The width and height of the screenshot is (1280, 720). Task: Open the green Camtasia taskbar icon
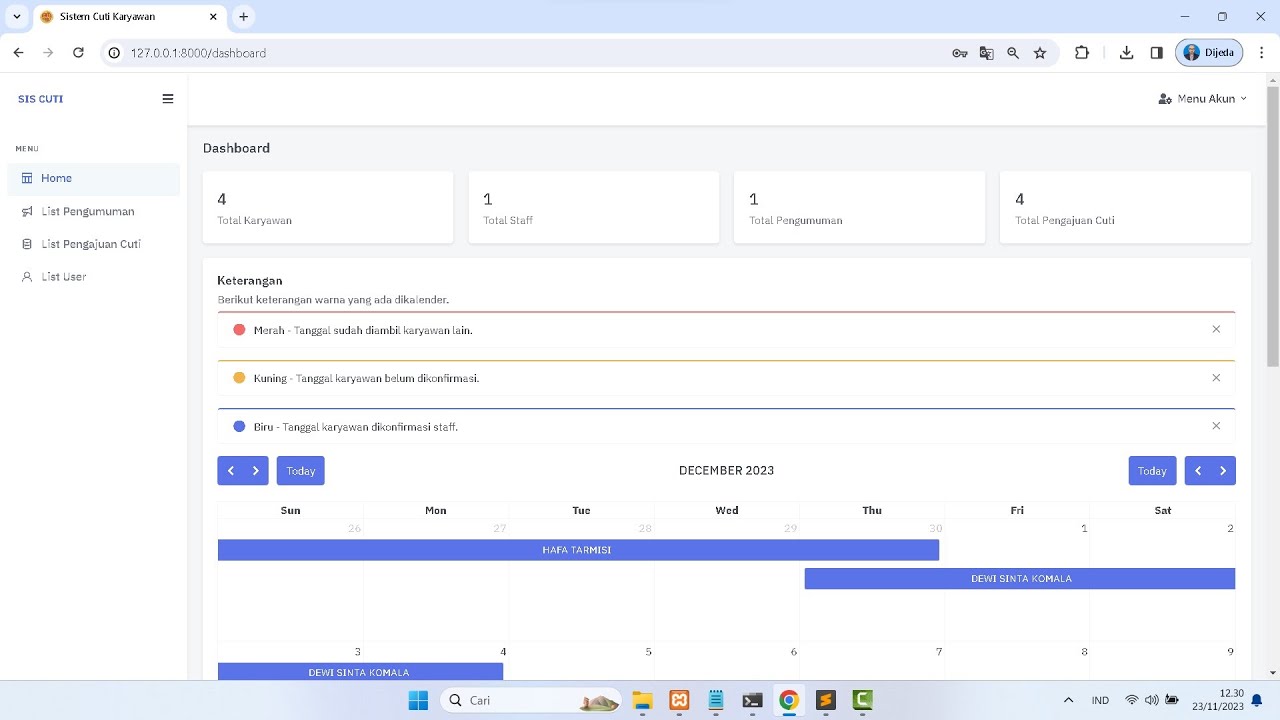[862, 700]
